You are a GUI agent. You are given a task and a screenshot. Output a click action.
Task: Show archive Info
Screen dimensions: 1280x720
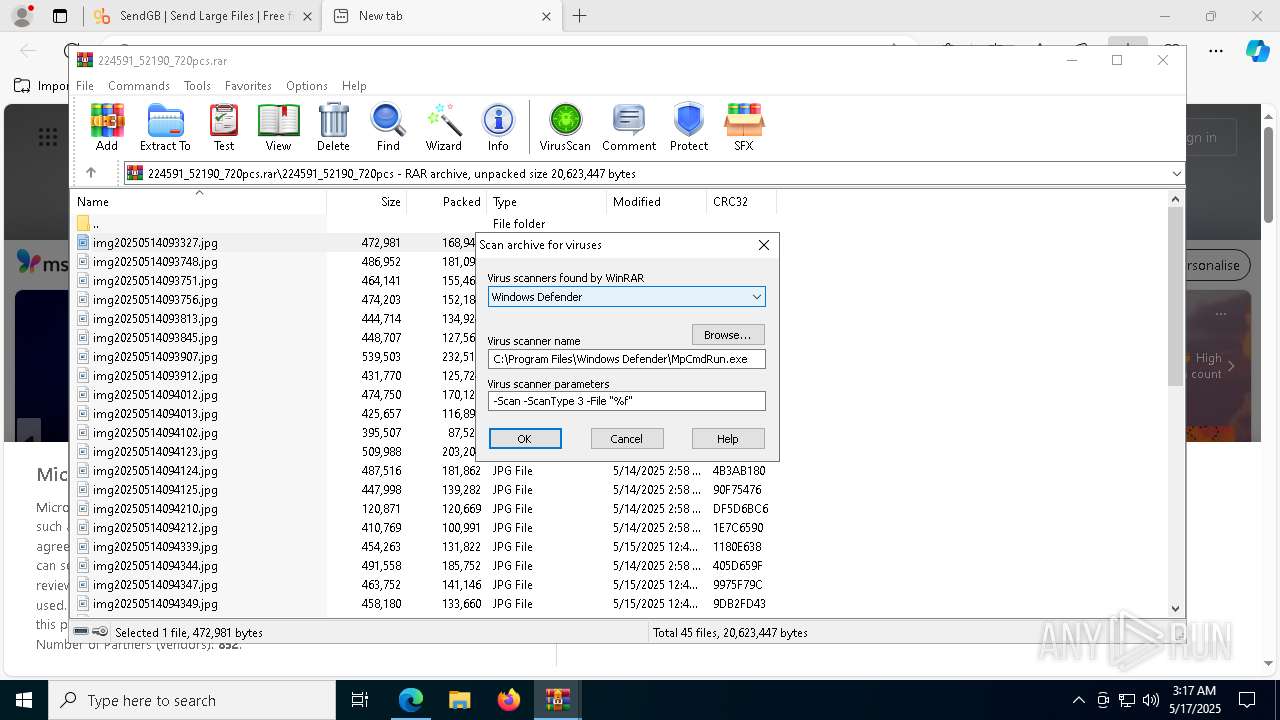pyautogui.click(x=498, y=127)
